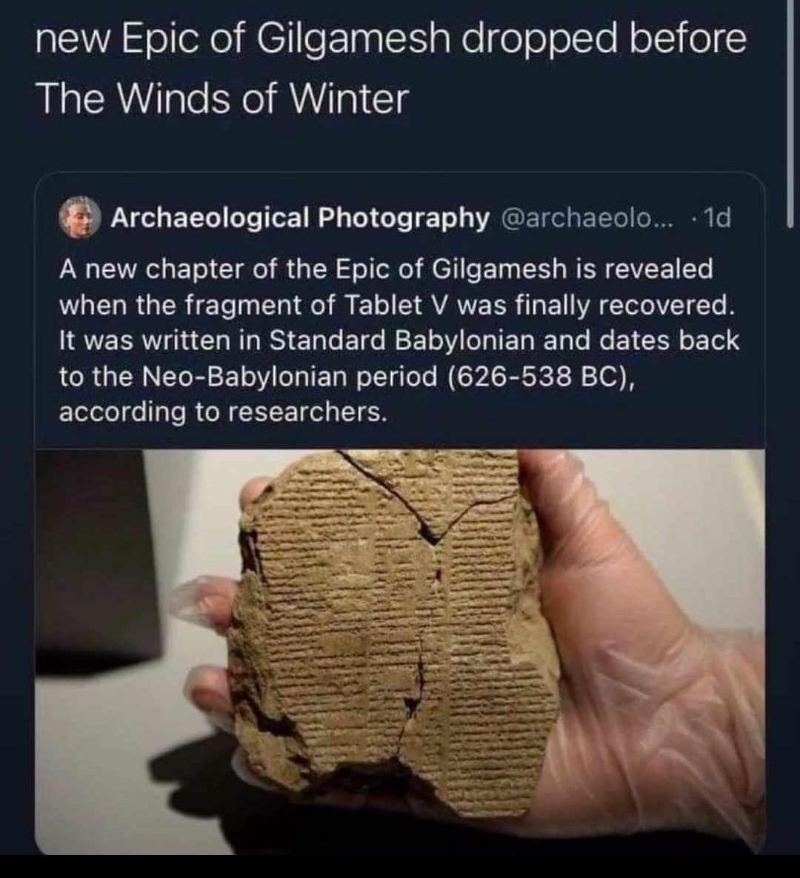The width and height of the screenshot is (800, 878).
Task: Click the 1d timestamp on quoted tweet
Action: pos(717,217)
